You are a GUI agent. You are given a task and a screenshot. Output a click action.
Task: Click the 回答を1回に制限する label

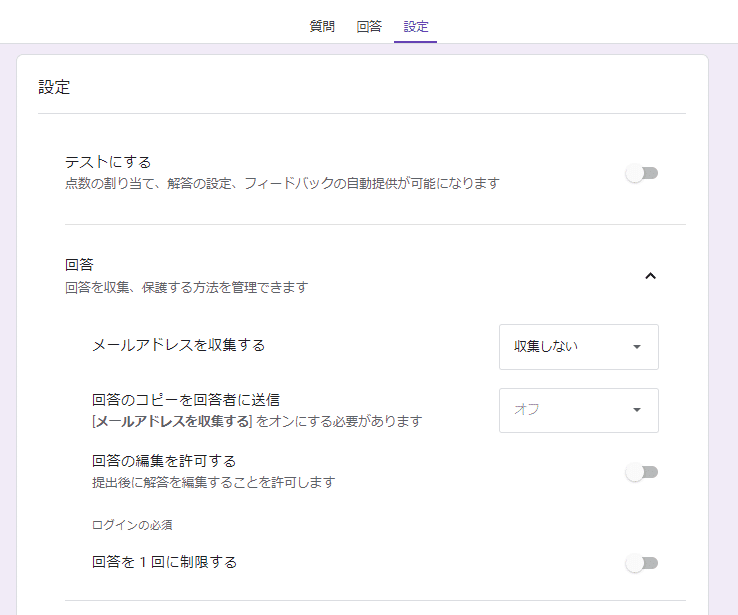tap(164, 562)
